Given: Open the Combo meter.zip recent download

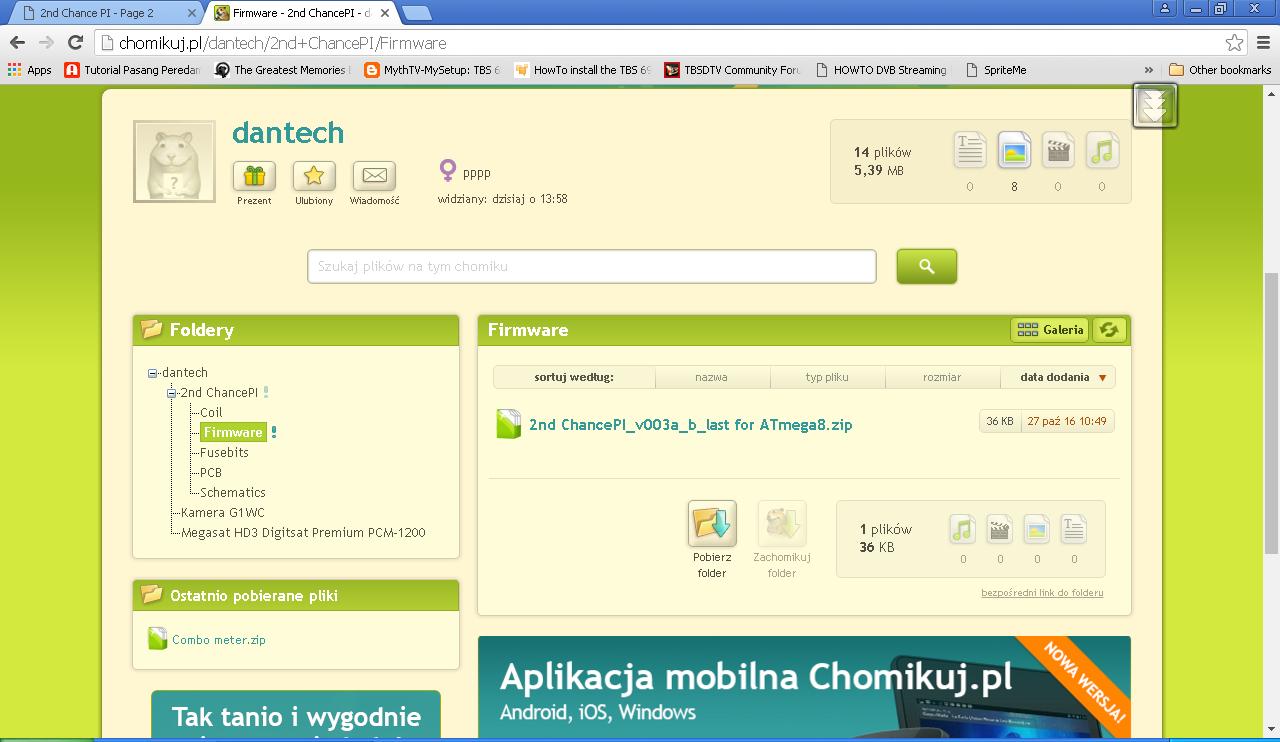Looking at the screenshot, I should (x=219, y=640).
